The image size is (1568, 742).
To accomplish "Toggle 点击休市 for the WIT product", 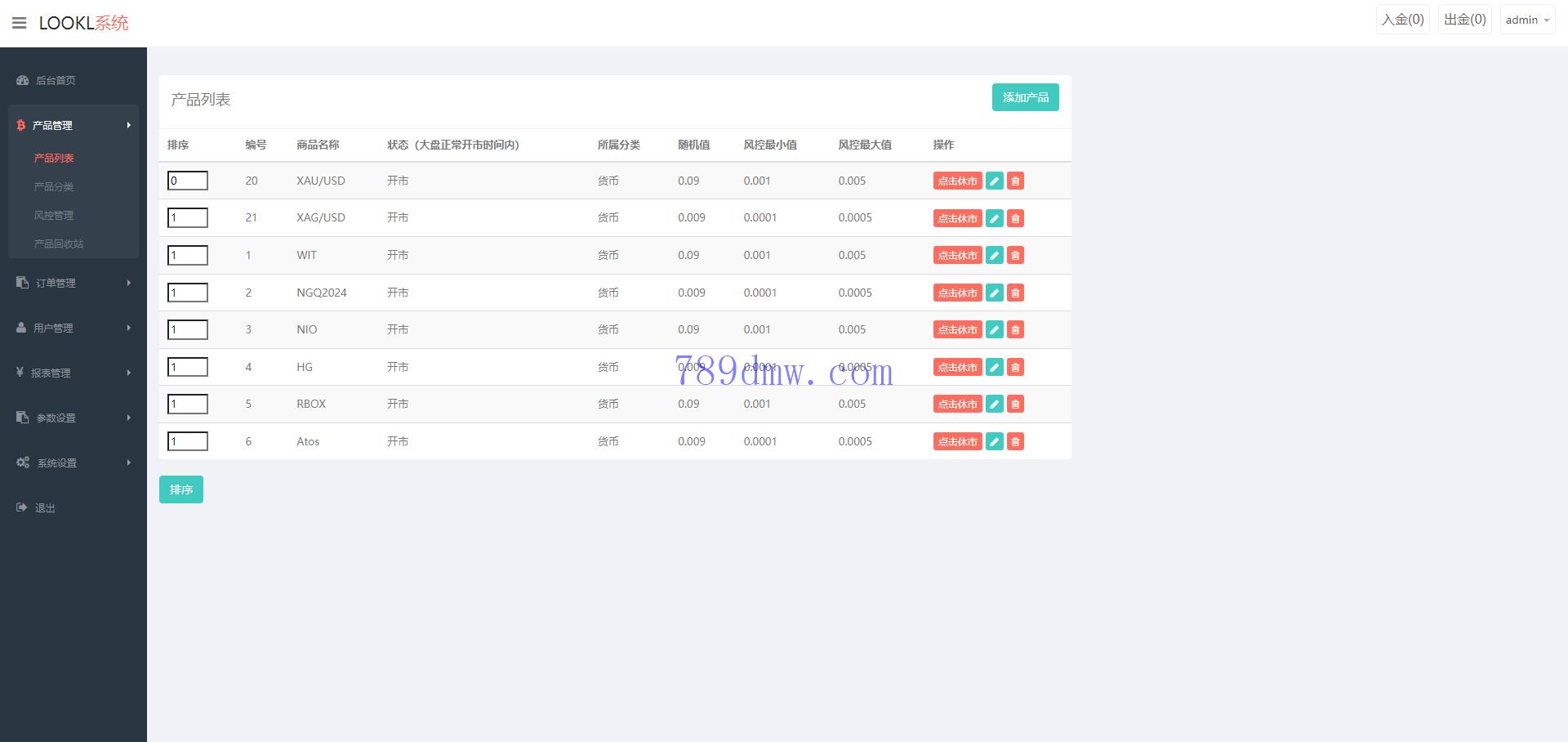I will 957,256.
